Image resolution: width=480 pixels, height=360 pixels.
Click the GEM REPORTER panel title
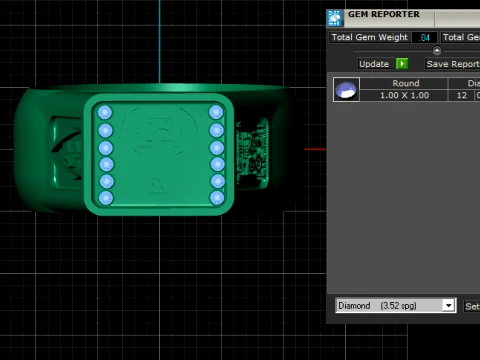[x=384, y=14]
